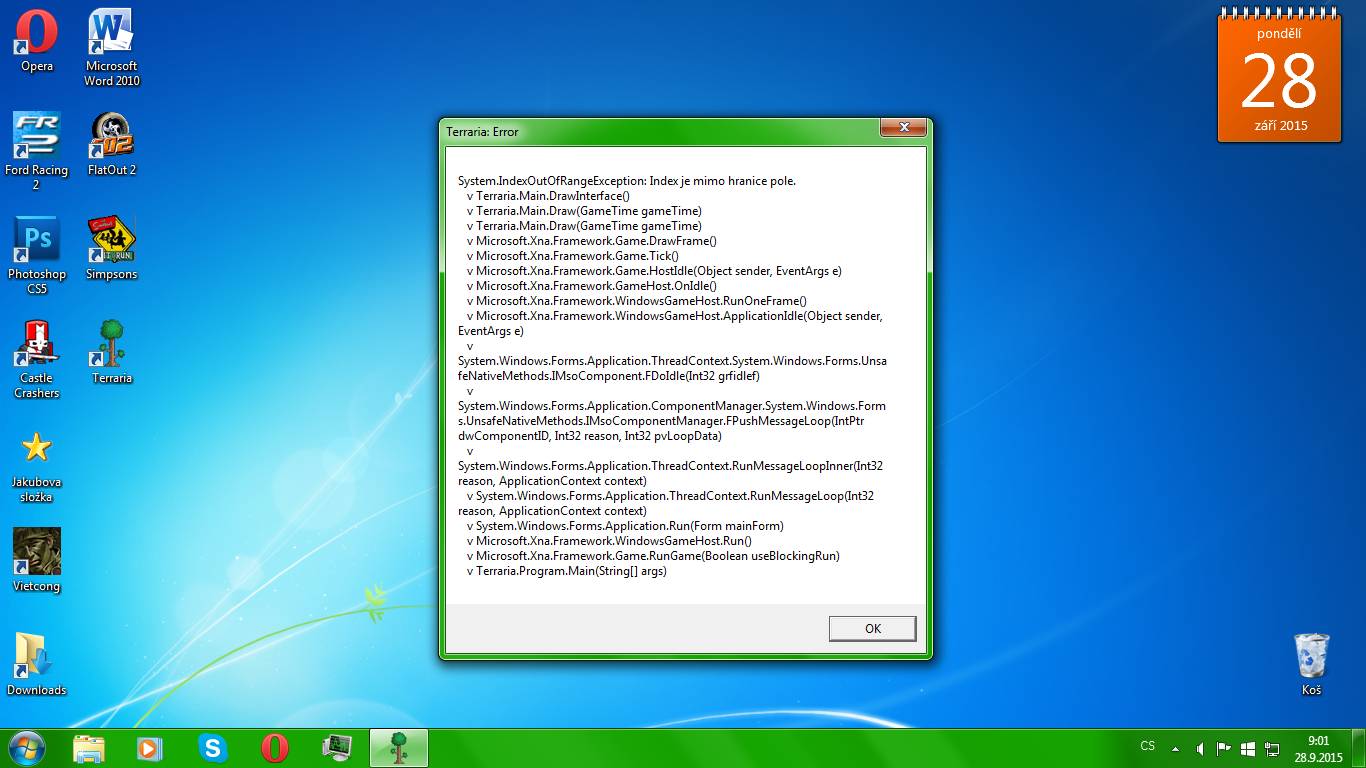1366x768 pixels.
Task: Click the System.IndexOutOfRangeException message line
Action: 627,181
